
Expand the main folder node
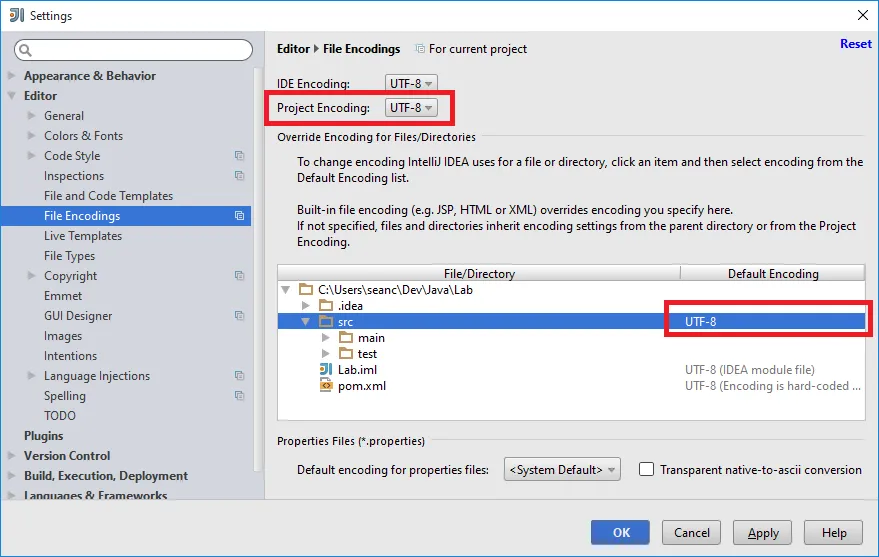pyautogui.click(x=325, y=338)
